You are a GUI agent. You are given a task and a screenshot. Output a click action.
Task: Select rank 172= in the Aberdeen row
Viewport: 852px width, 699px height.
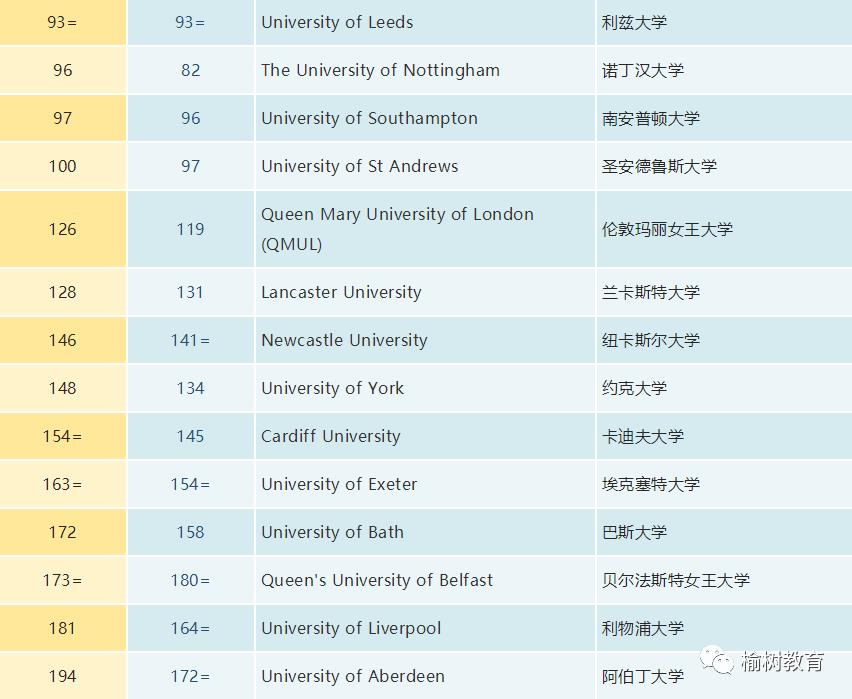pos(190,676)
